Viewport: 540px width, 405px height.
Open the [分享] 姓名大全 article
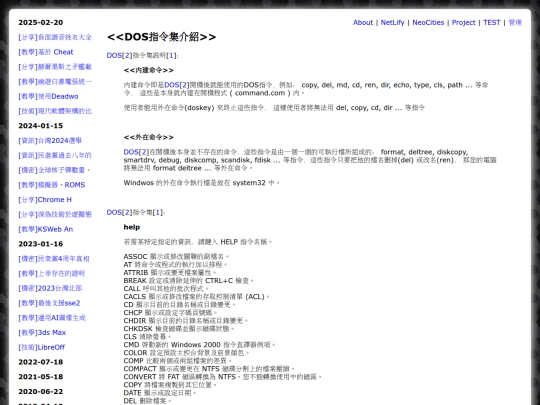[55, 37]
